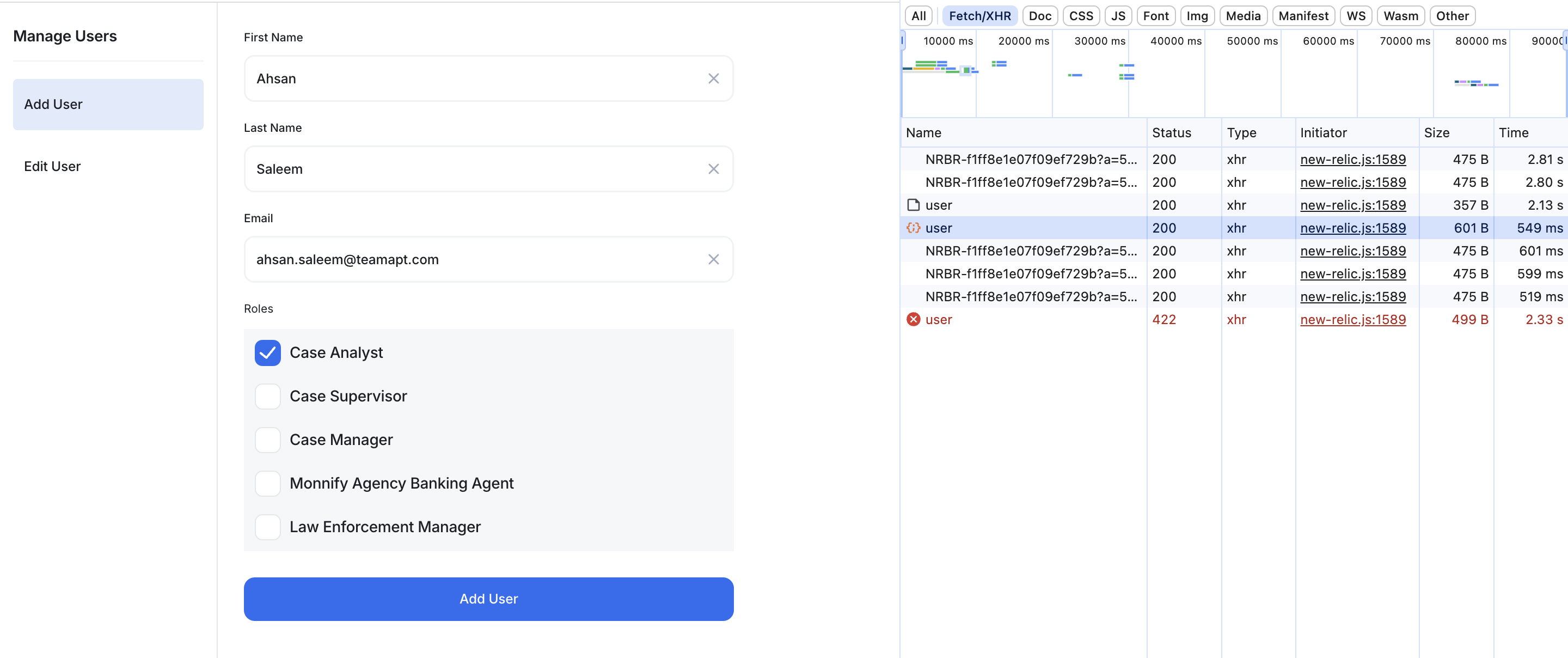Open Edit User in sidebar
Image resolution: width=1568 pixels, height=658 pixels.
pos(52,166)
